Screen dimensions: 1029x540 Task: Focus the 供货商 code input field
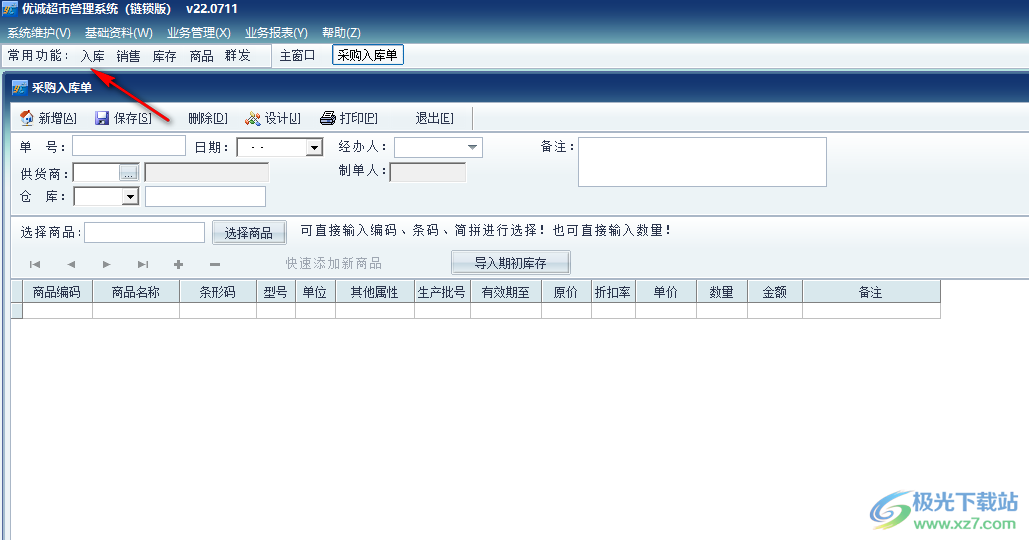click(x=96, y=173)
